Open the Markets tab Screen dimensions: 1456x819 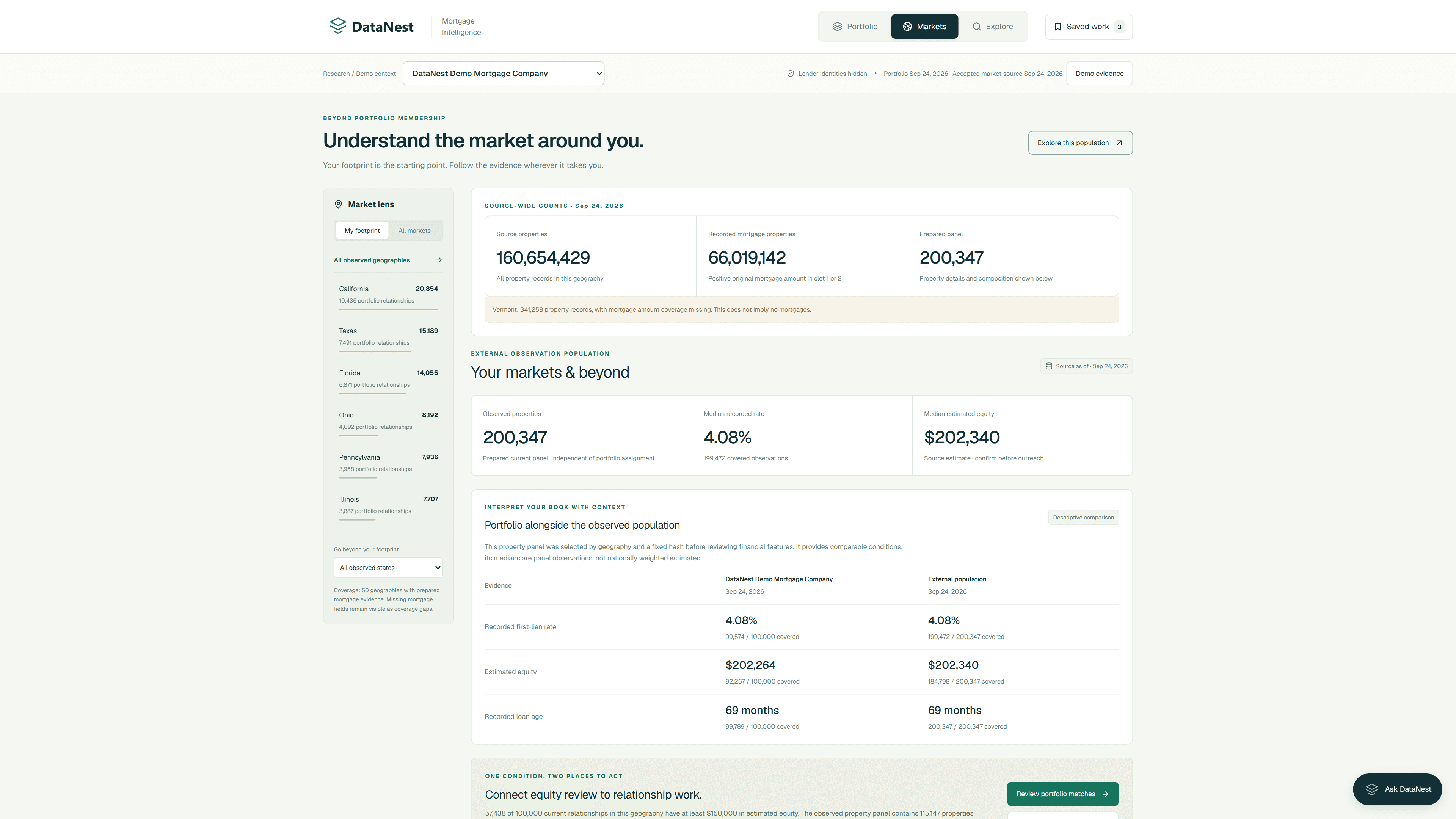(924, 27)
